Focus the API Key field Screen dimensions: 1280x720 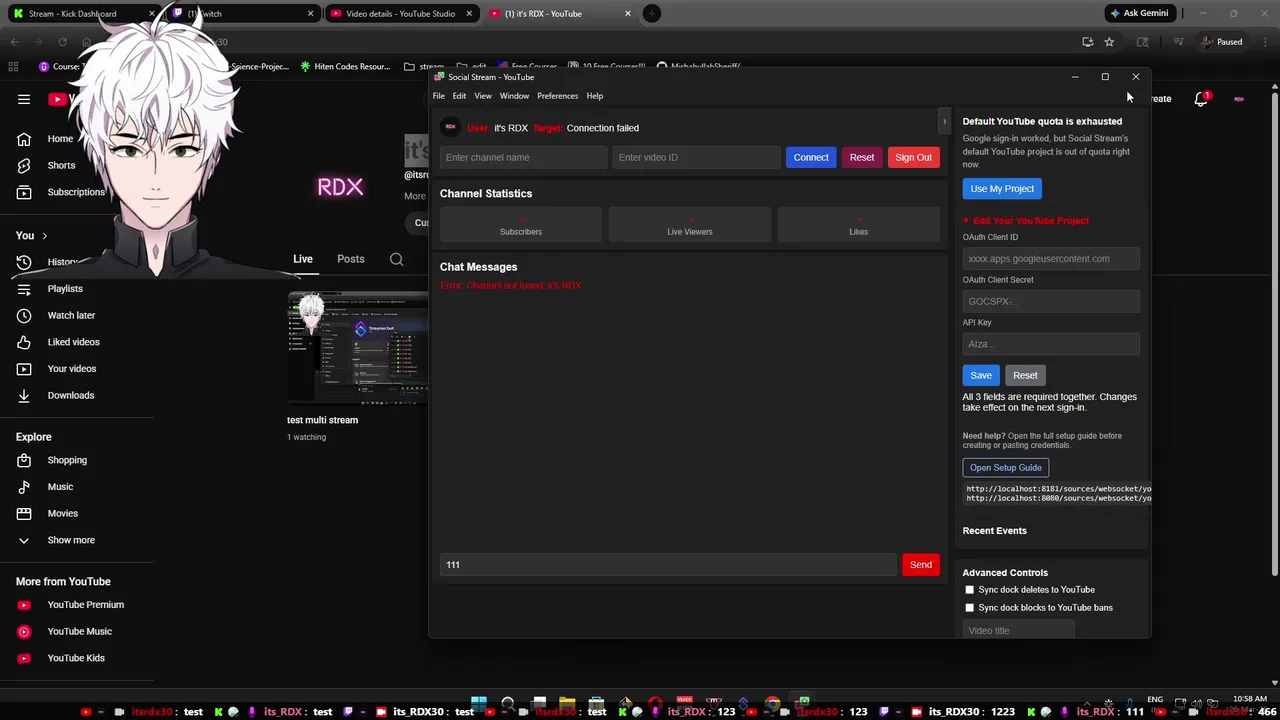[1051, 344]
